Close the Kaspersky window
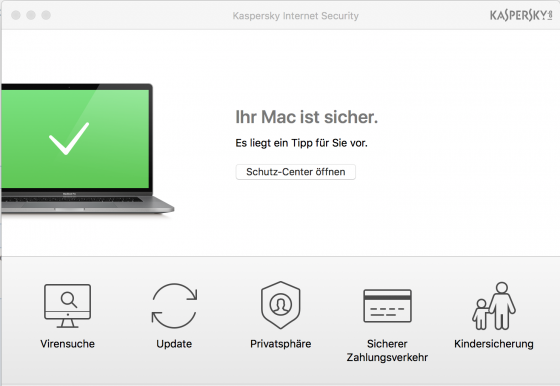The width and height of the screenshot is (560, 386). (x=16, y=15)
